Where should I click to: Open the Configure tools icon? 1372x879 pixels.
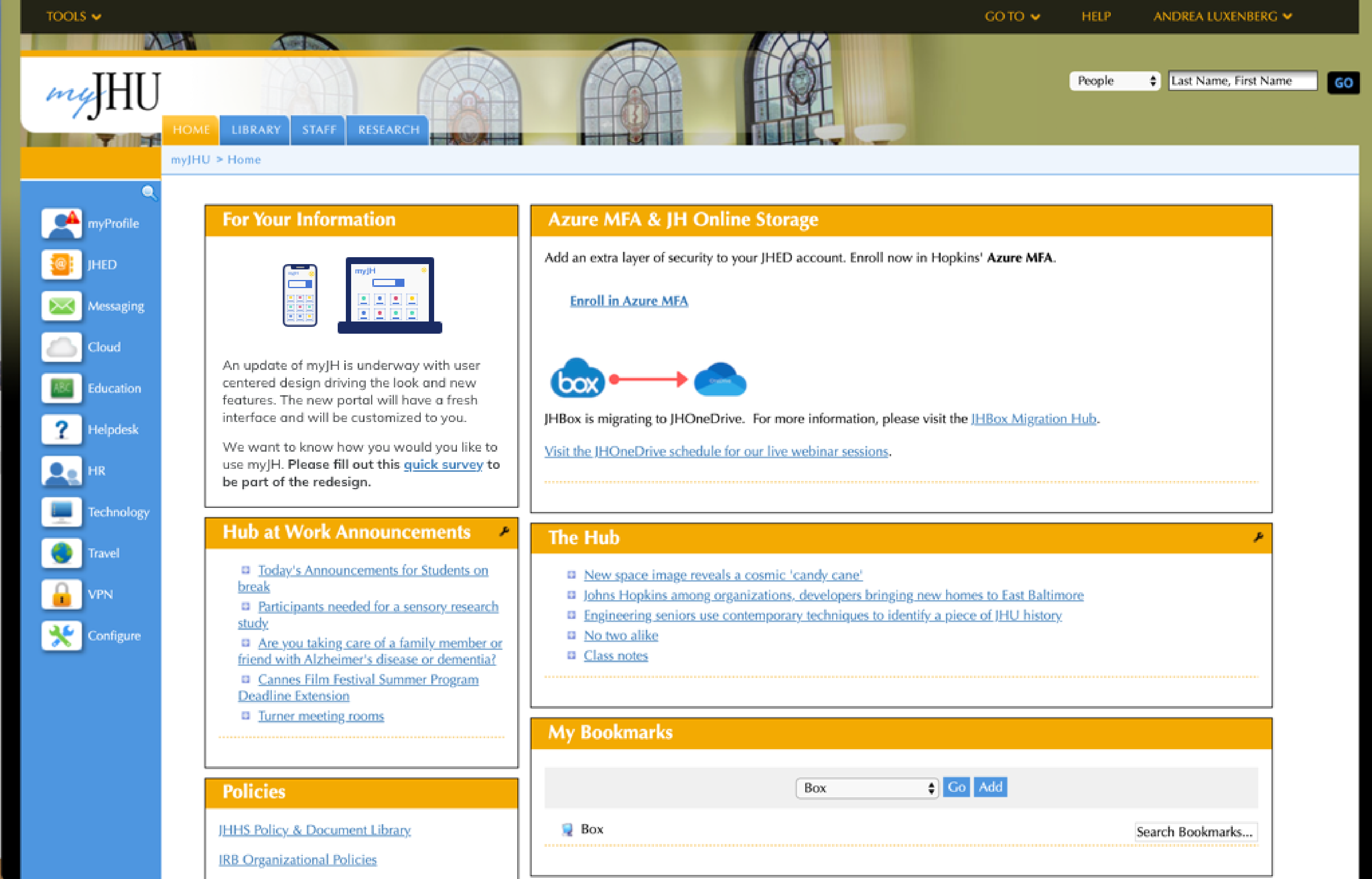pos(61,635)
